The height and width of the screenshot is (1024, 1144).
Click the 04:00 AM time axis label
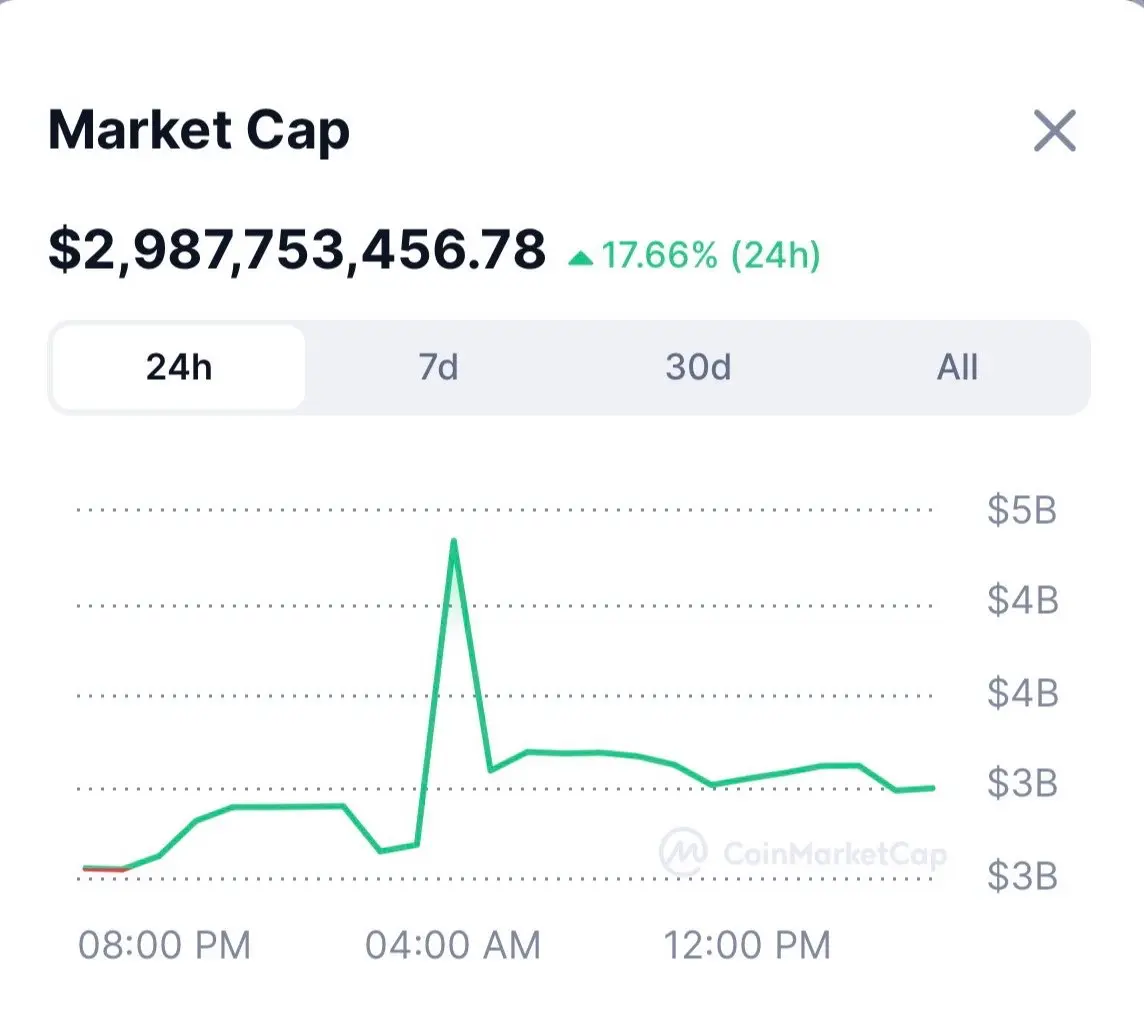point(453,944)
